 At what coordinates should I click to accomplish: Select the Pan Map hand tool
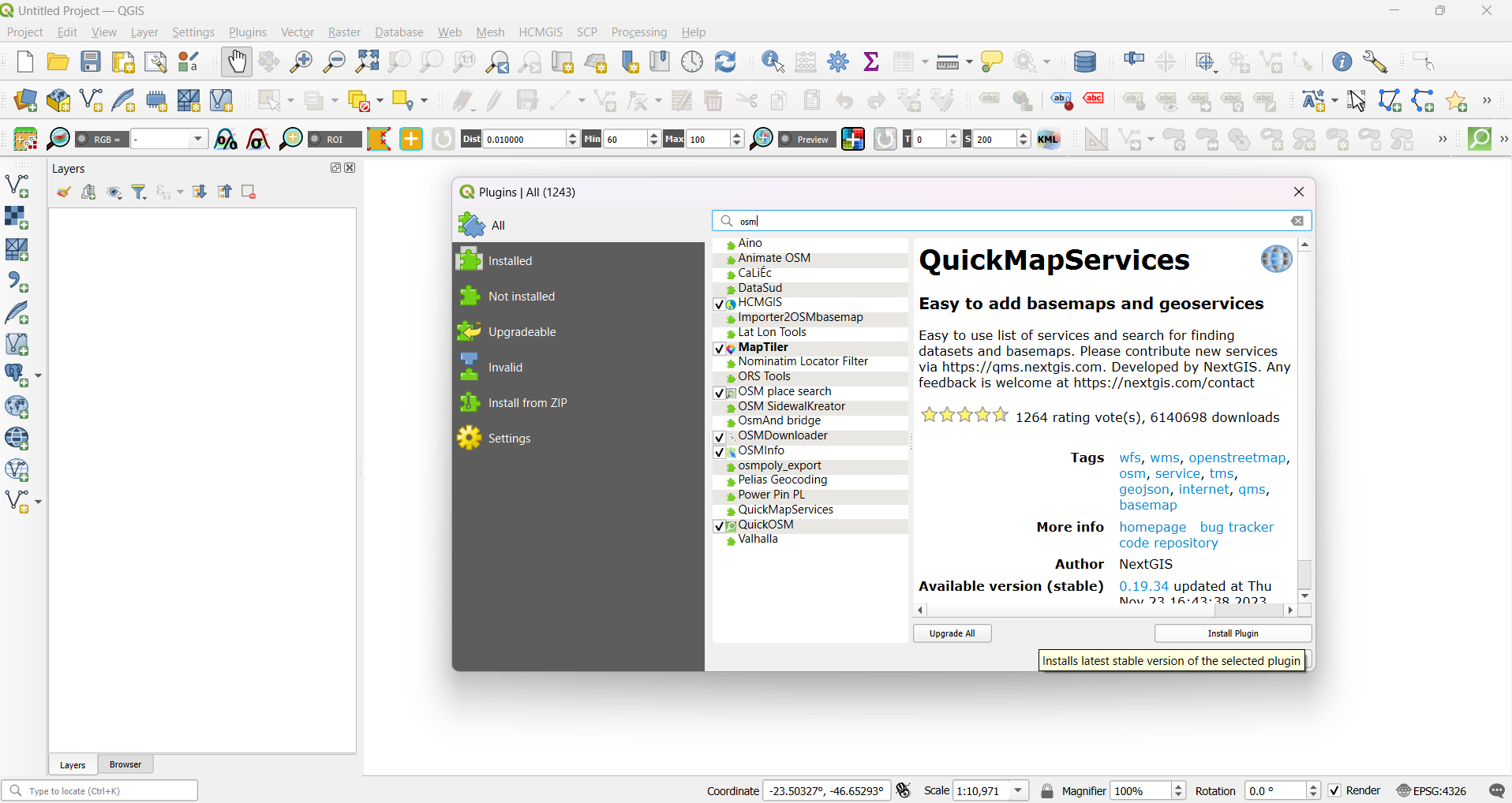pyautogui.click(x=236, y=62)
